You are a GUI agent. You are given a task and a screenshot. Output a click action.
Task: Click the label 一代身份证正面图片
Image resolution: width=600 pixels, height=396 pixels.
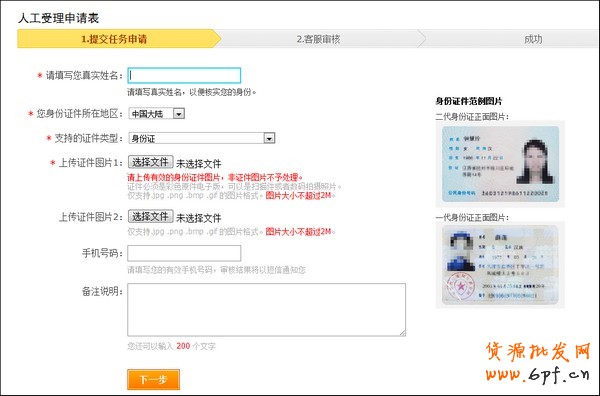[472, 217]
